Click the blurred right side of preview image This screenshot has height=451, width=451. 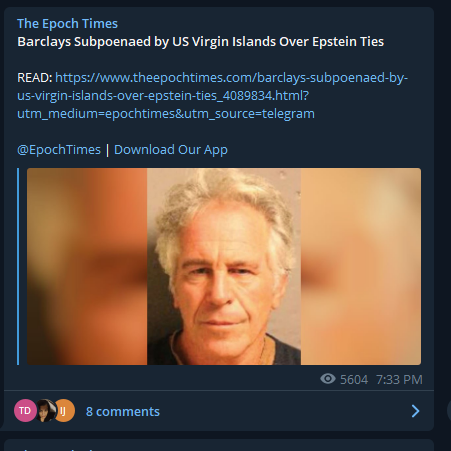[361, 266]
